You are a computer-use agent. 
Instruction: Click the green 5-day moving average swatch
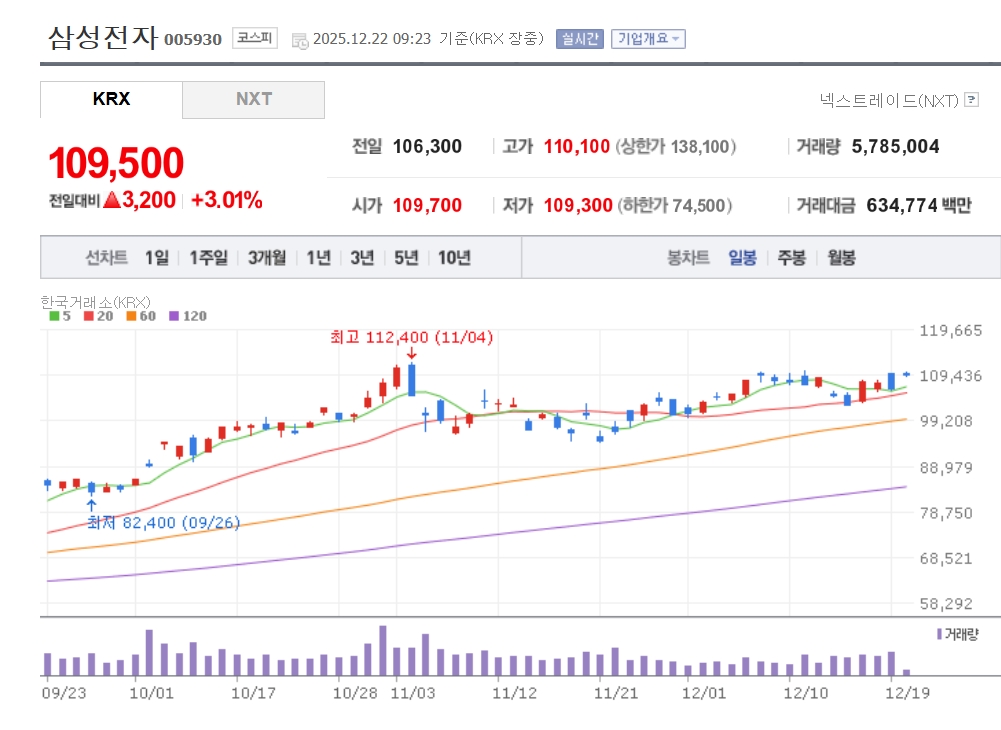54,316
